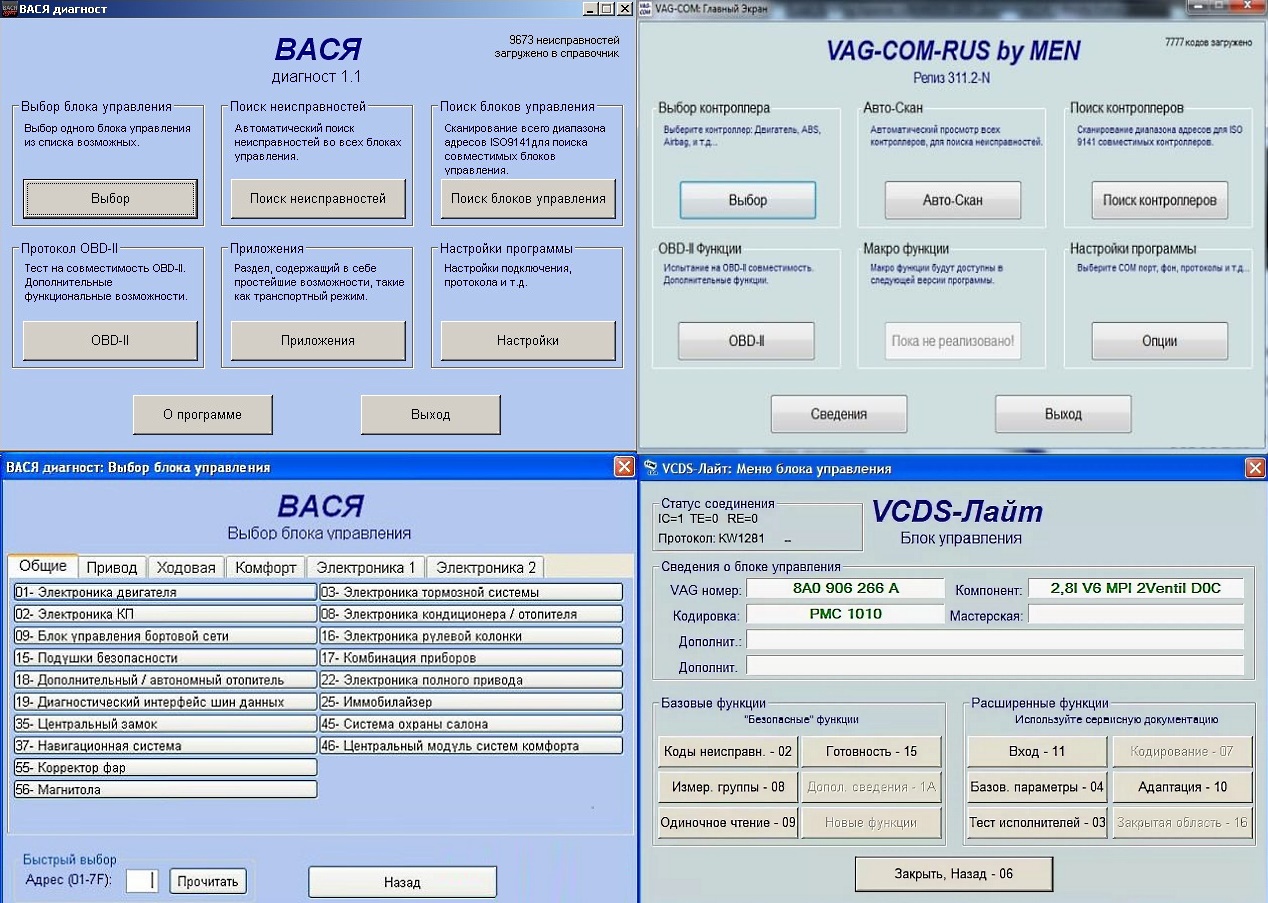This screenshot has width=1268, height=903.
Task: Open the Ходовая tab
Action: click(x=186, y=567)
